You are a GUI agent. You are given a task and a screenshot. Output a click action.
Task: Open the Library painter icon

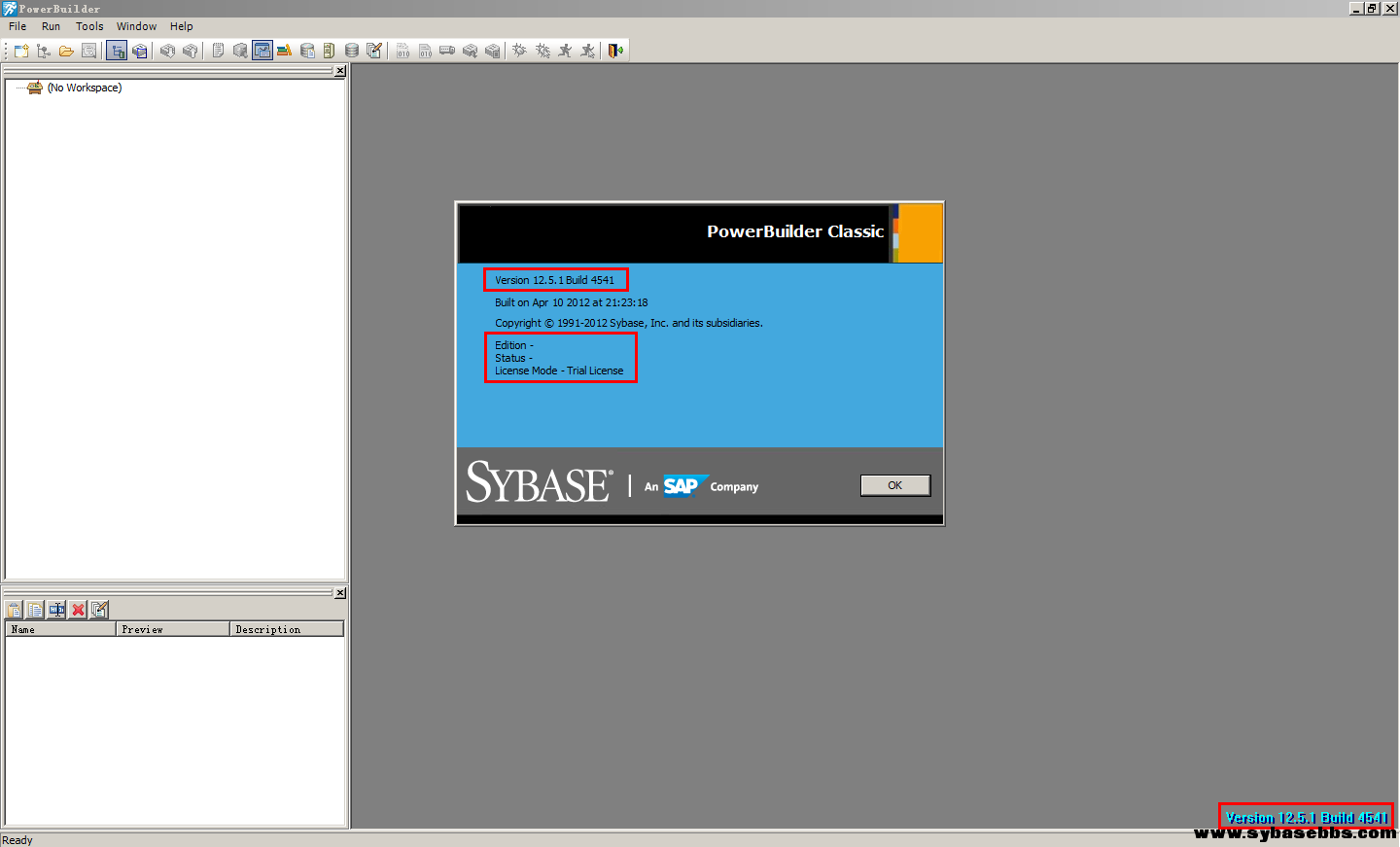point(284,51)
